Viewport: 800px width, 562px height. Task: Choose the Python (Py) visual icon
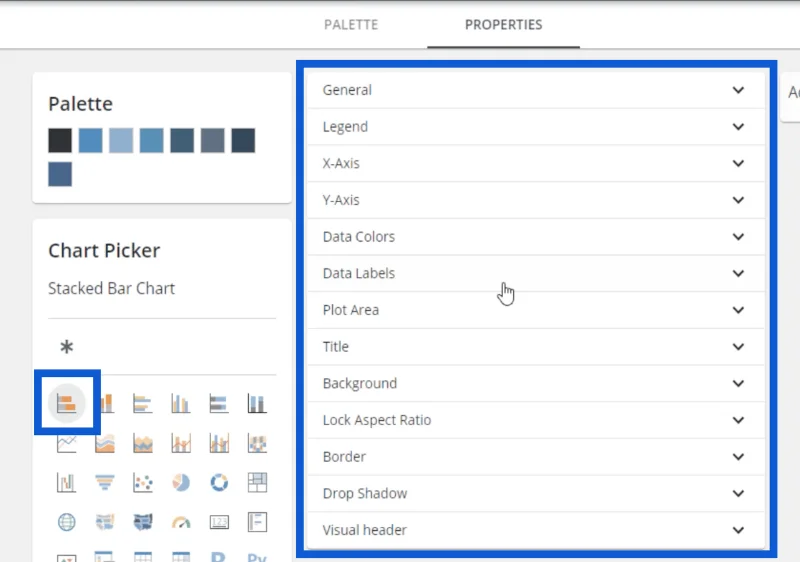pyautogui.click(x=257, y=557)
